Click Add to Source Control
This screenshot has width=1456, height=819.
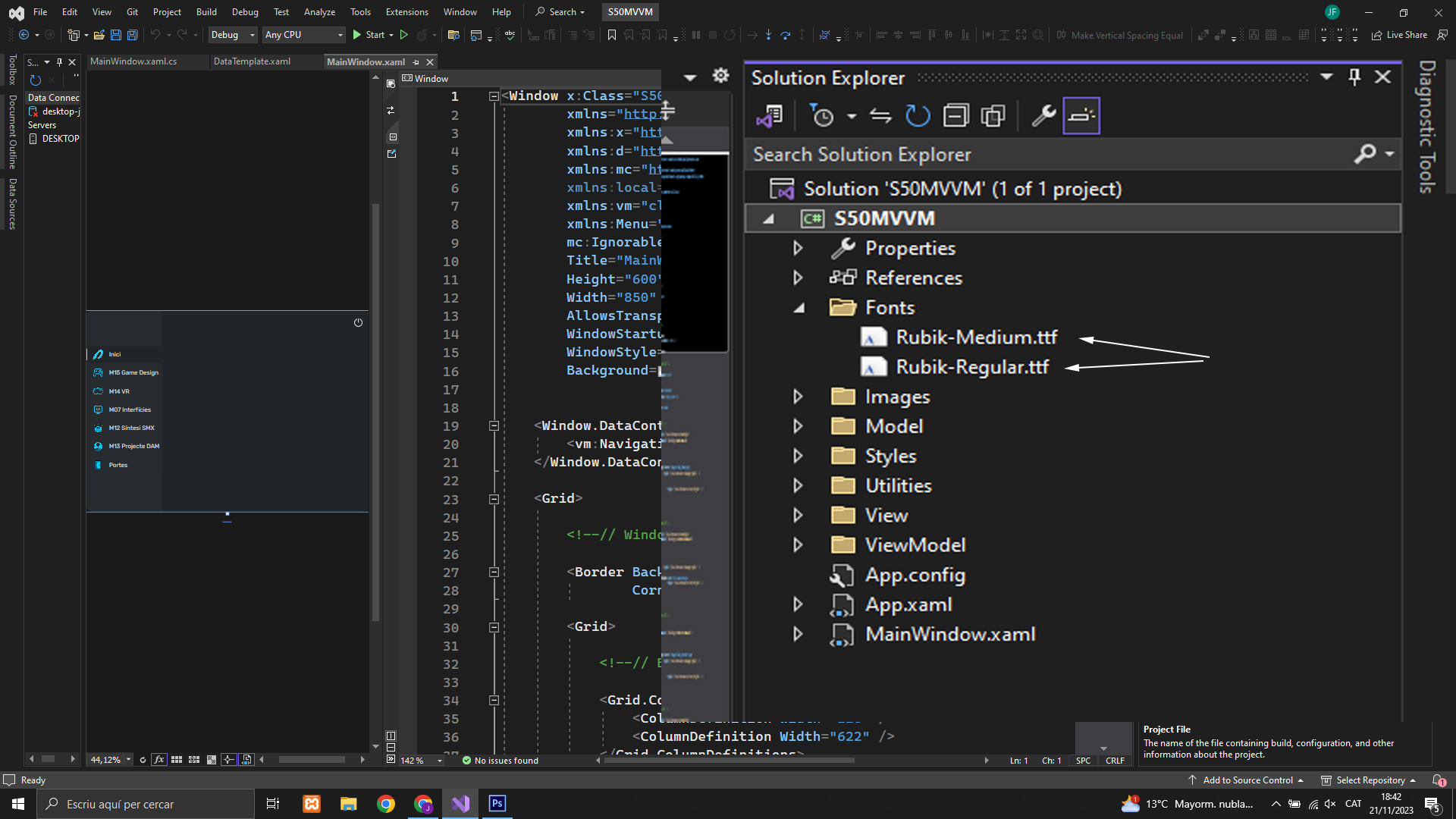(1247, 780)
